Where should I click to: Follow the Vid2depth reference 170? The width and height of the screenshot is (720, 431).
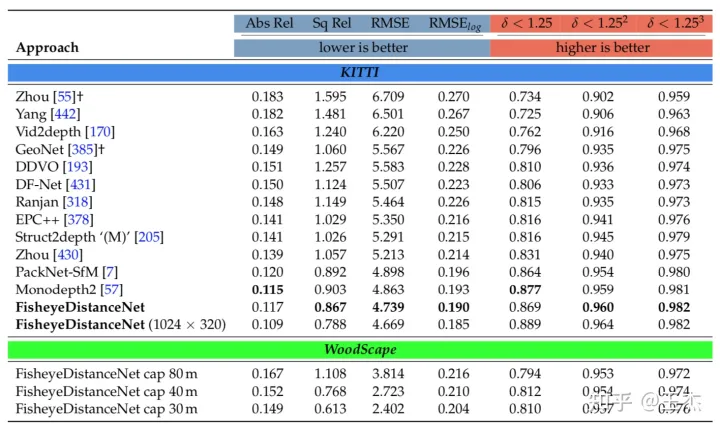(100, 132)
